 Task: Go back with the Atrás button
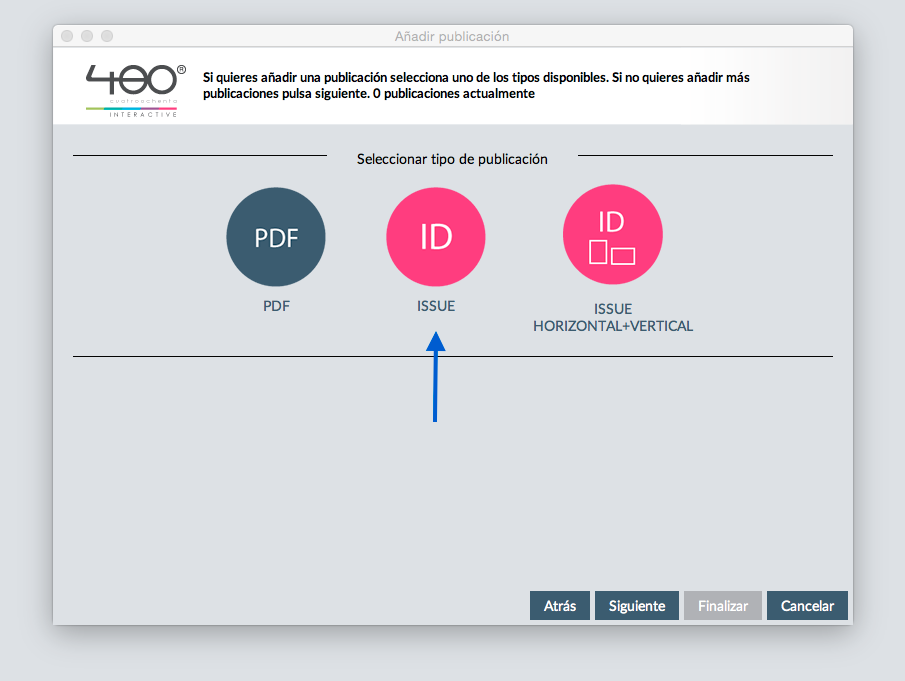pyautogui.click(x=560, y=606)
